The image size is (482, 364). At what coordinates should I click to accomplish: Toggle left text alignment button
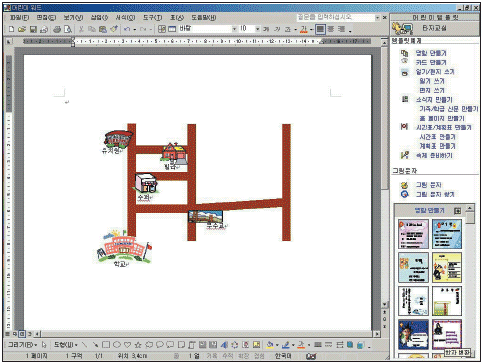pyautogui.click(x=320, y=29)
